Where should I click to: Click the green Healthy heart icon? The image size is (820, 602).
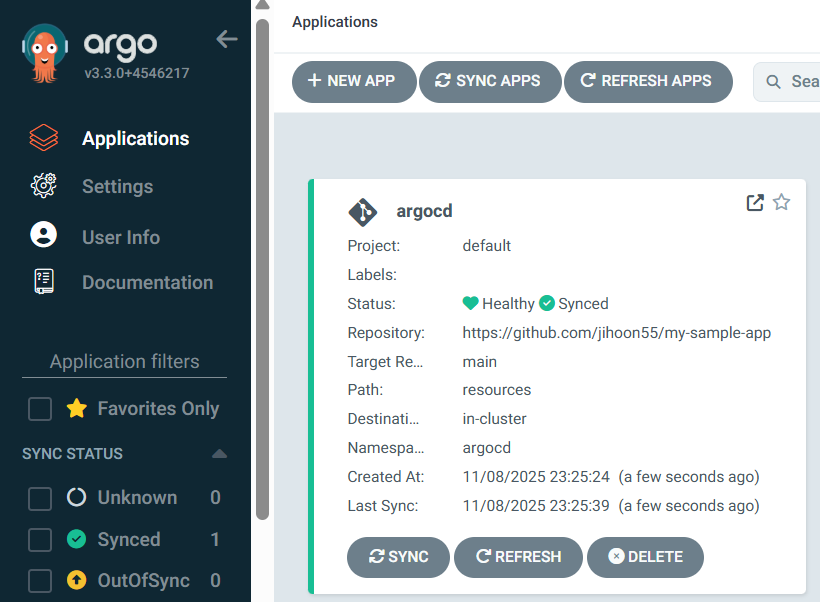pyautogui.click(x=471, y=303)
